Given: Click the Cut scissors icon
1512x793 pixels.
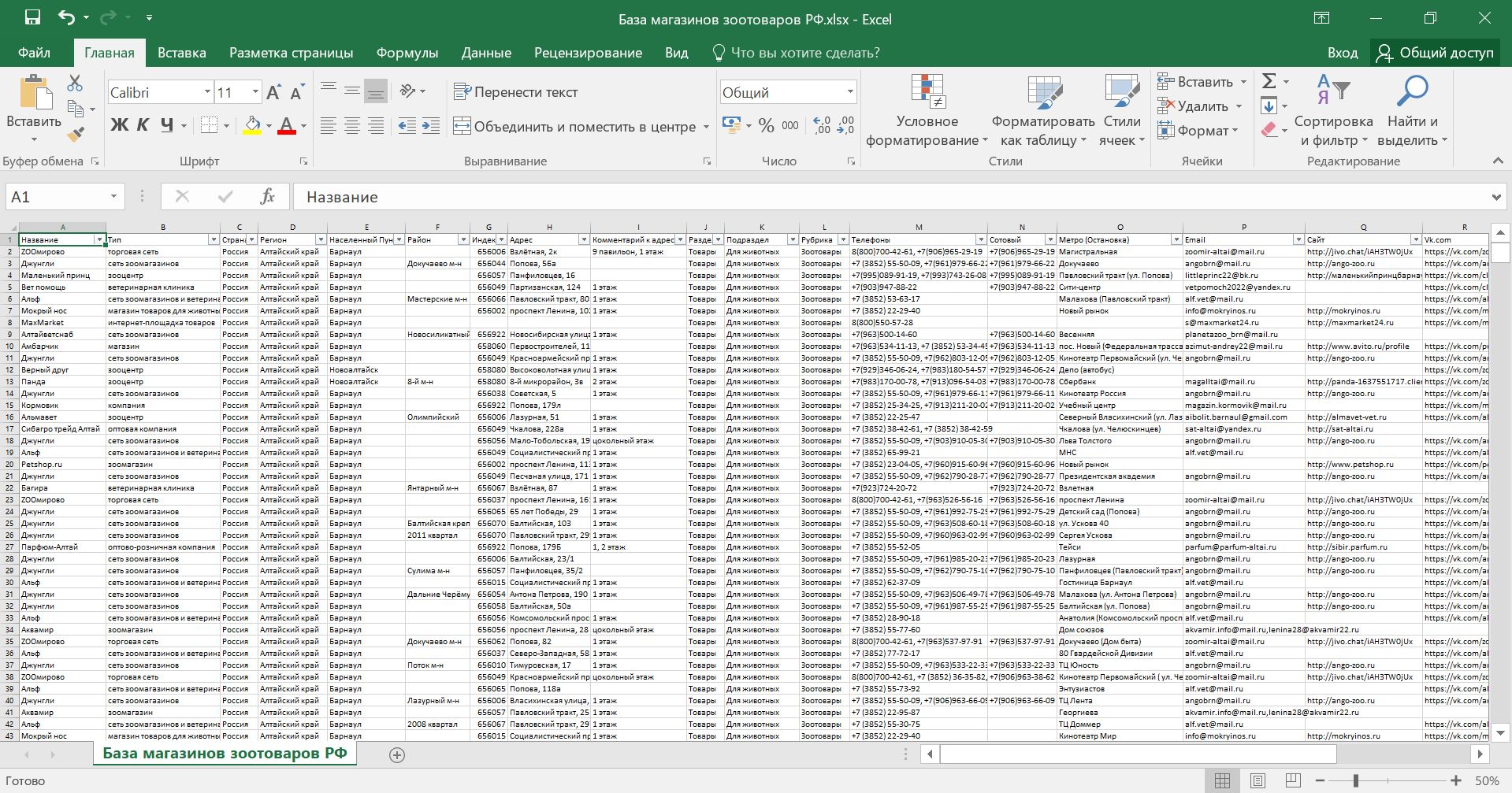Looking at the screenshot, I should [x=75, y=83].
